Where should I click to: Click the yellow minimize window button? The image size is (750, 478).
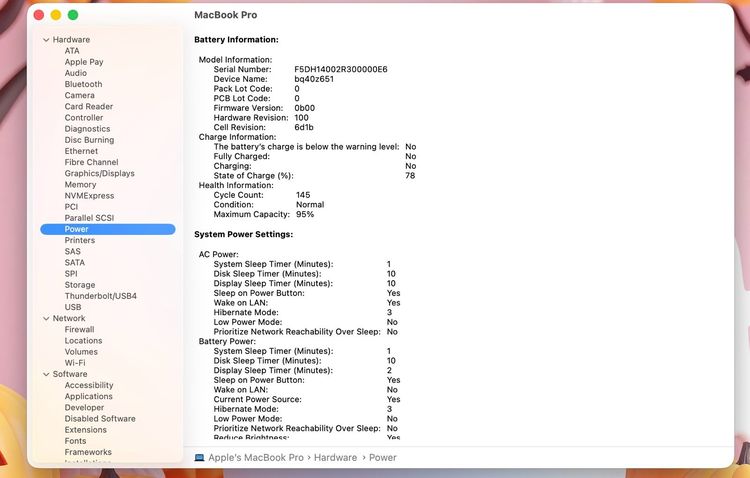pyautogui.click(x=56, y=15)
